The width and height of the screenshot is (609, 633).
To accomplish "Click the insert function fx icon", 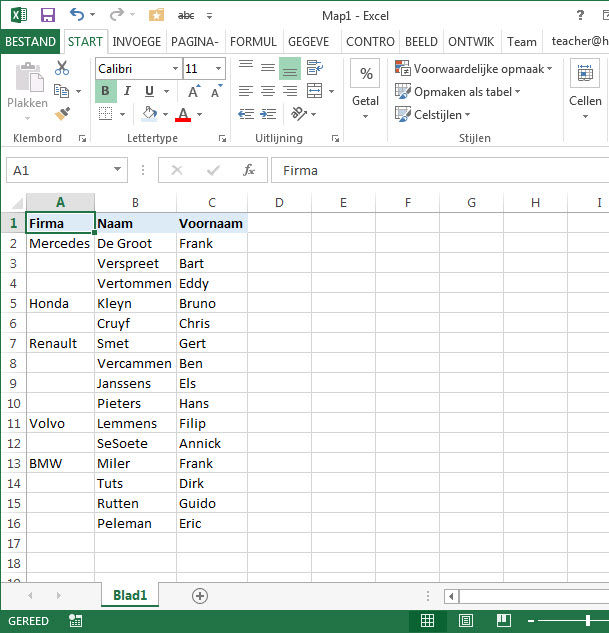I will (249, 170).
